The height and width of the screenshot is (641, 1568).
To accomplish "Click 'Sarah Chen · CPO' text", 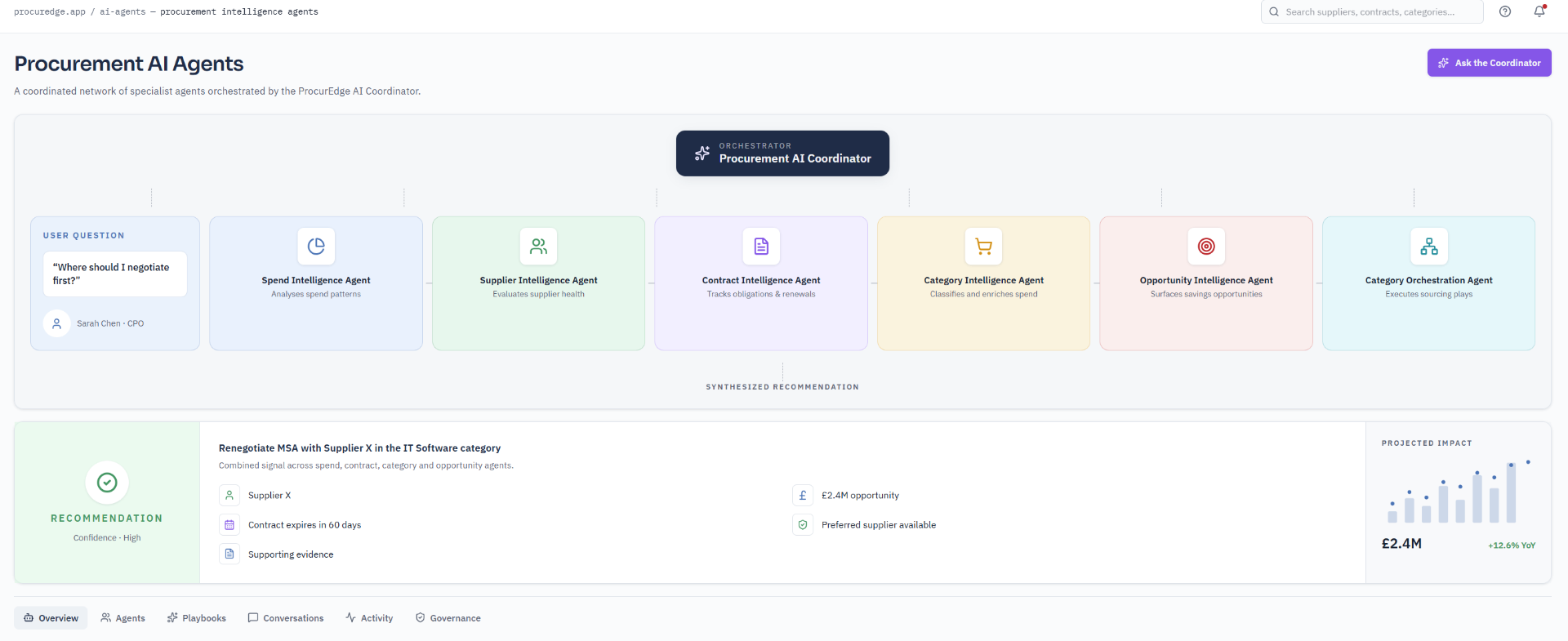I will tap(110, 323).
